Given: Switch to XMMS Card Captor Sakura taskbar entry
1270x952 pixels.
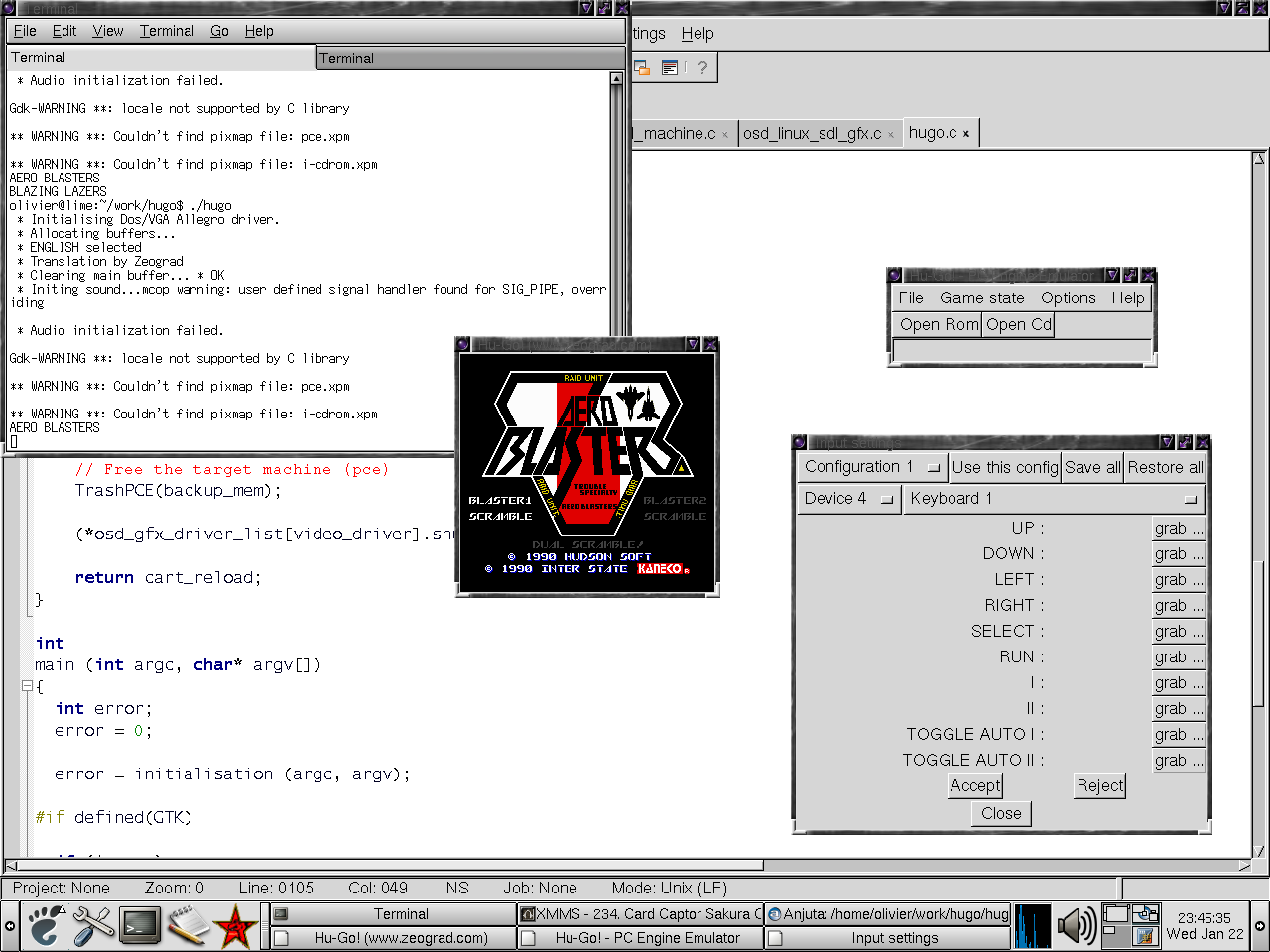Looking at the screenshot, I should pyautogui.click(x=640, y=914).
